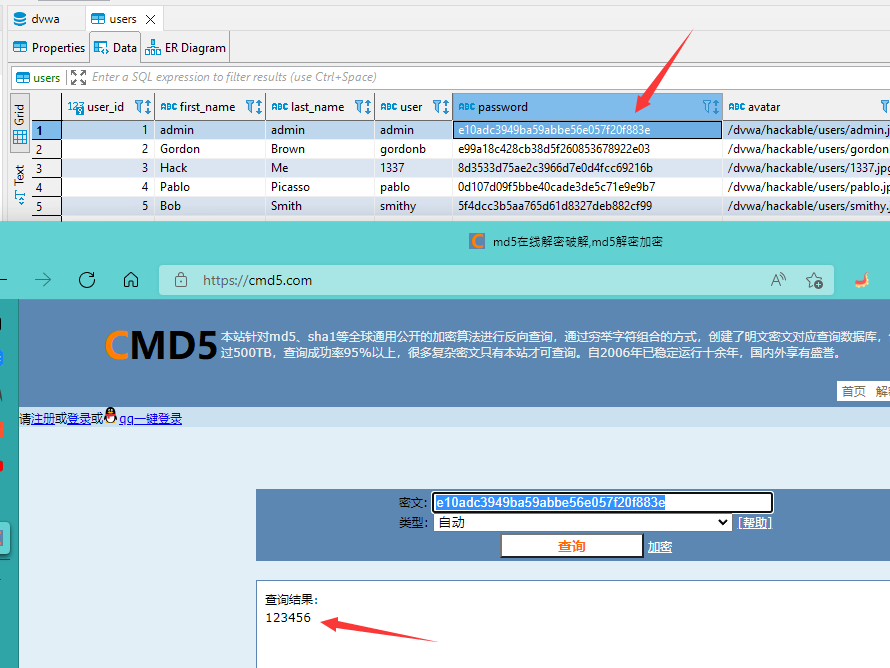
Task: Click the 登录 login link
Action: point(79,419)
